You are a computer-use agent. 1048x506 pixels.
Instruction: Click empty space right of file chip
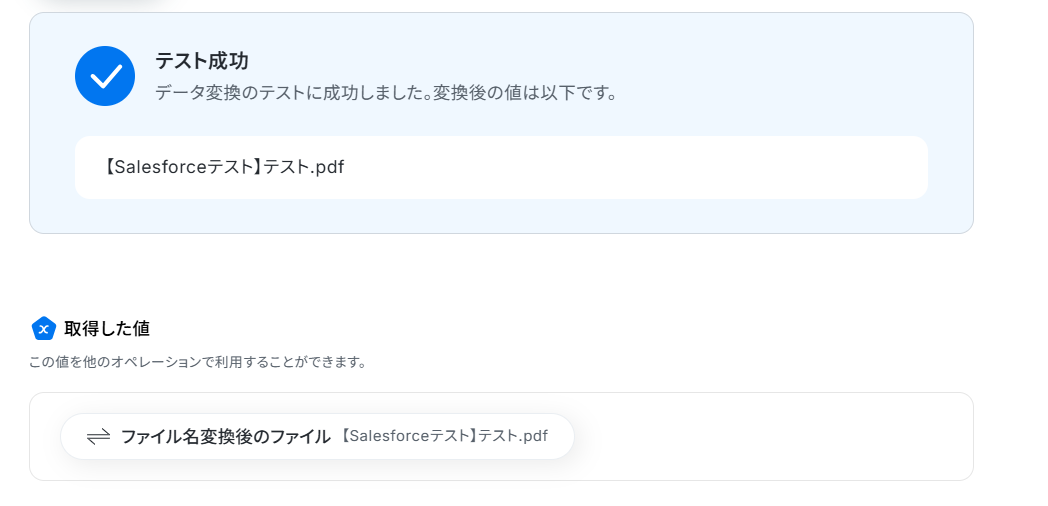770,436
